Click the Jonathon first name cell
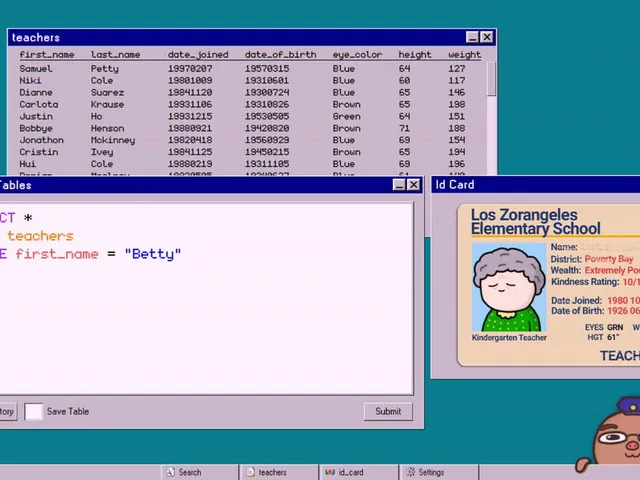This screenshot has height=480, width=640. click(42, 140)
